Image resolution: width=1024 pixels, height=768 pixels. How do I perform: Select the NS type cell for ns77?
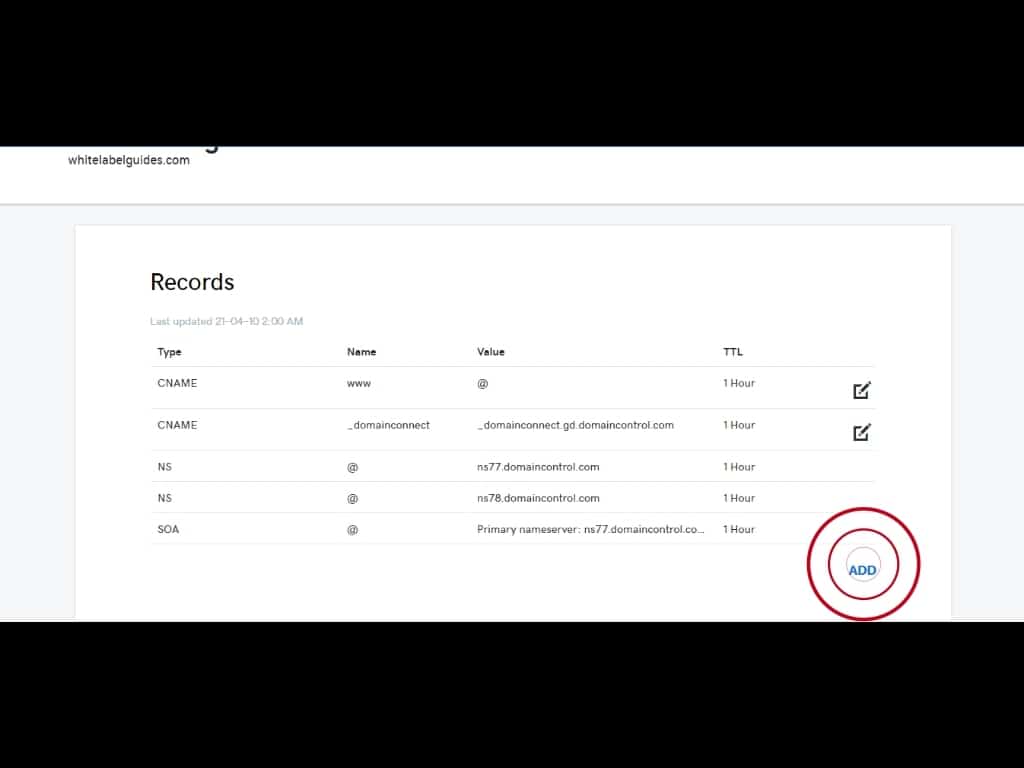click(x=164, y=467)
